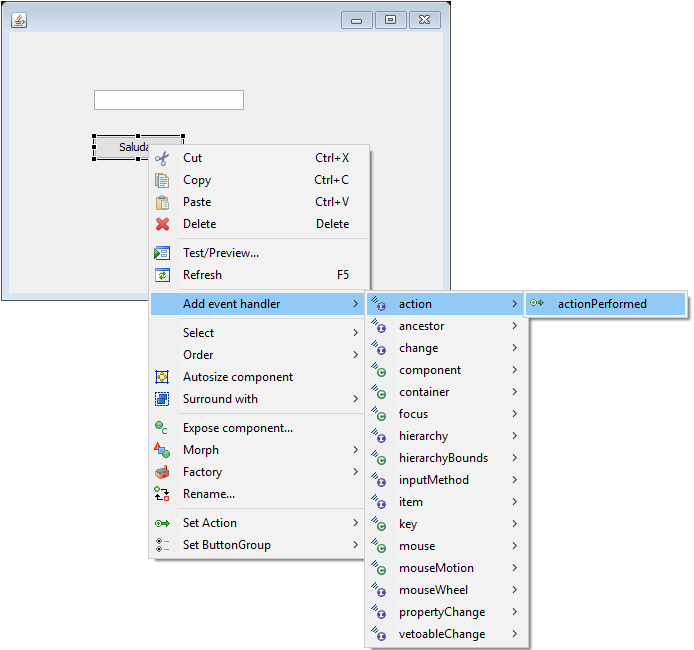Click the red Delete X icon

pyautogui.click(x=162, y=224)
